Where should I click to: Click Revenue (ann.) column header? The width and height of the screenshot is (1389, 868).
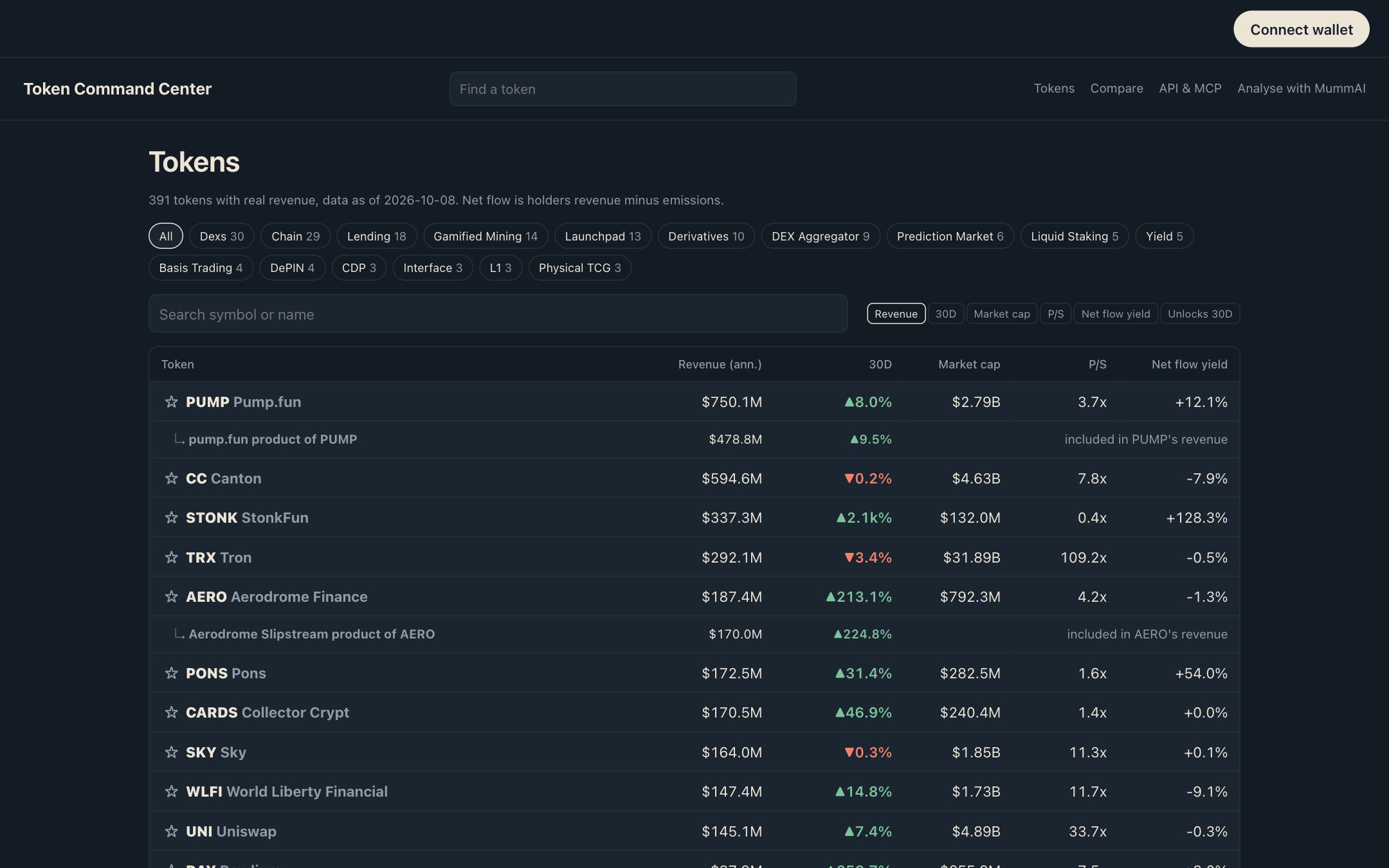pyautogui.click(x=720, y=365)
